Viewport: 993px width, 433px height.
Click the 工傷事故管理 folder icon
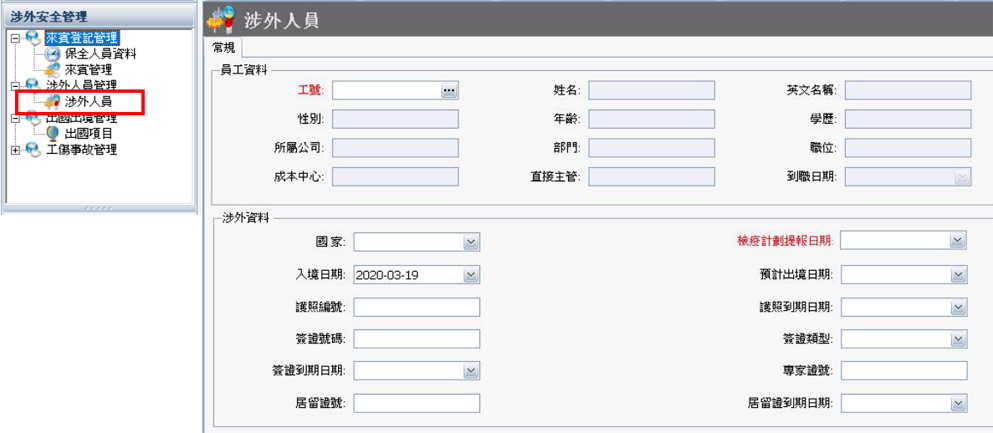pos(33,150)
